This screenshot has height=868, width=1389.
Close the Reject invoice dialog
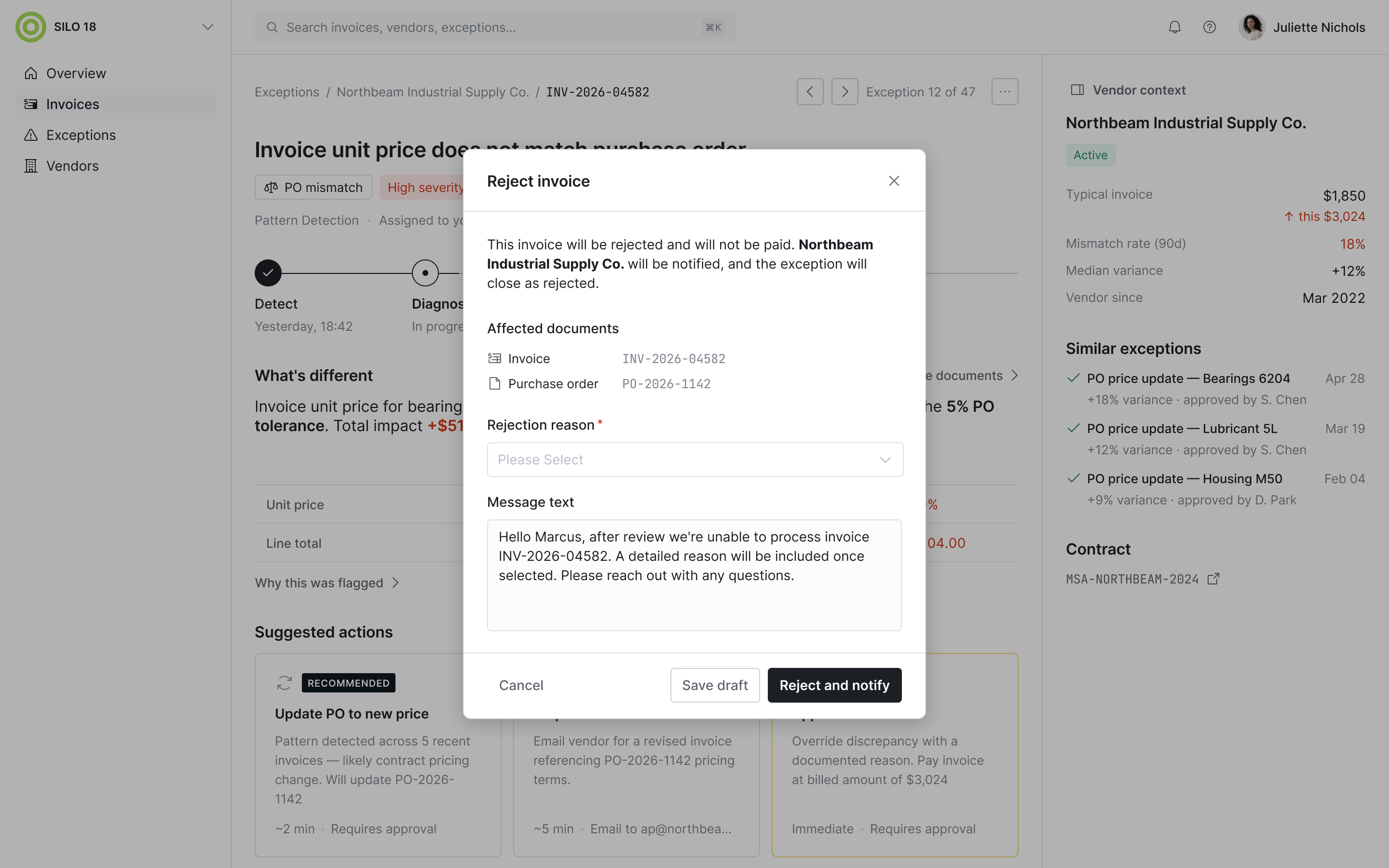[x=894, y=181]
